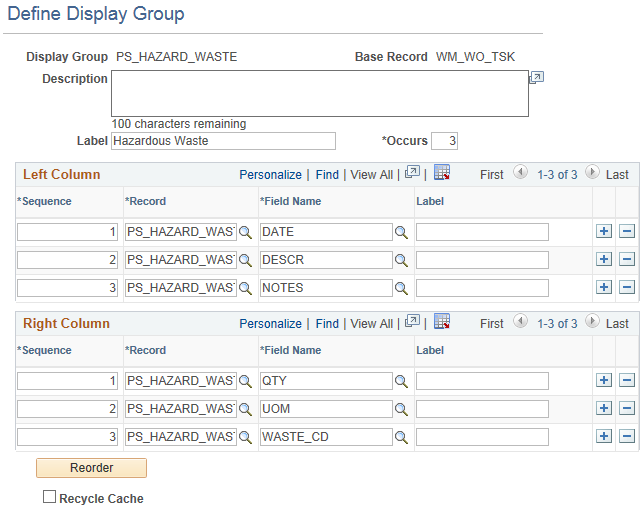Open Description field in pop-out window
The width and height of the screenshot is (644, 510).
point(536,77)
